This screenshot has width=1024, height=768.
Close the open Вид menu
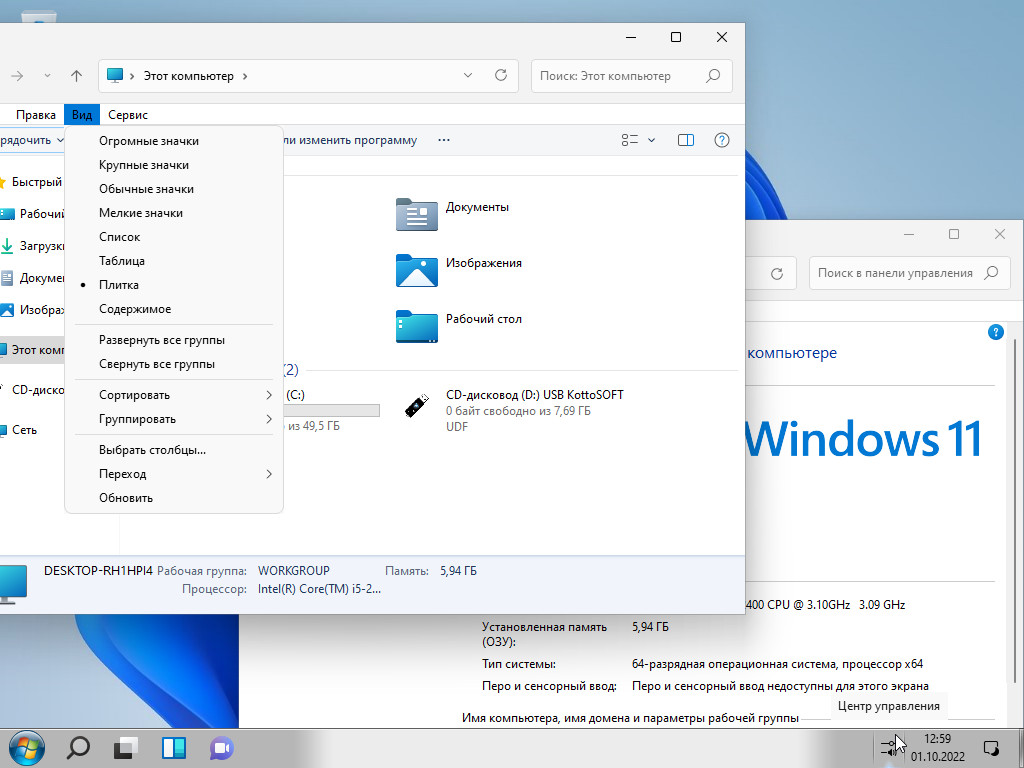(x=82, y=115)
